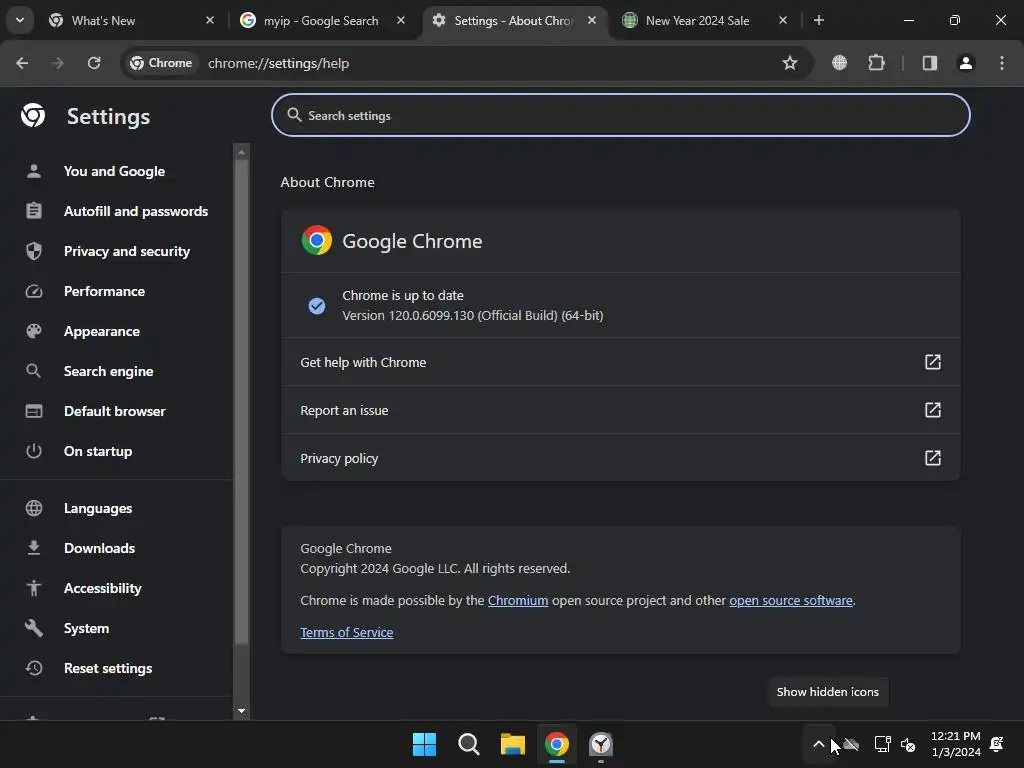Open Get help with Chrome row
This screenshot has width=1024, height=768.
(x=620, y=362)
